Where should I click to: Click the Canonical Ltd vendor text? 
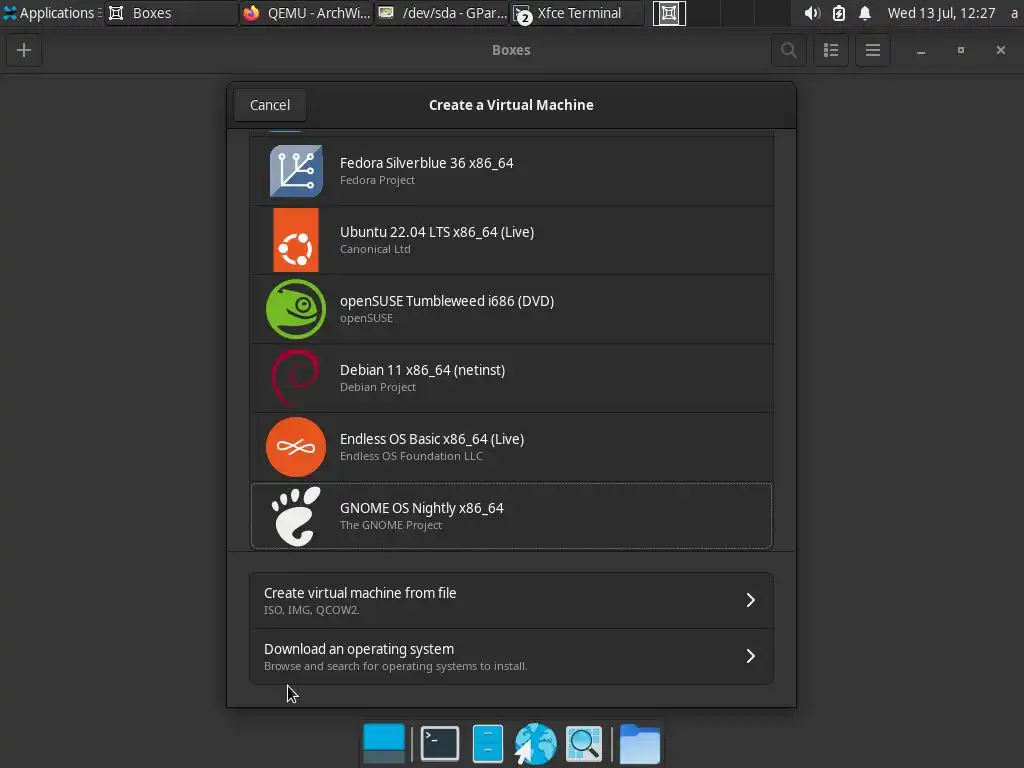(x=375, y=249)
